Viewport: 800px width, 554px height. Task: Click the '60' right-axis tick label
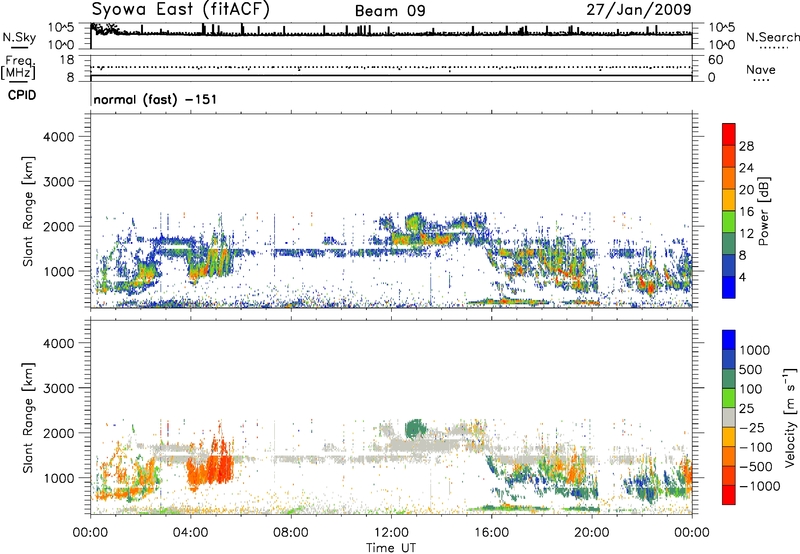pyautogui.click(x=715, y=60)
